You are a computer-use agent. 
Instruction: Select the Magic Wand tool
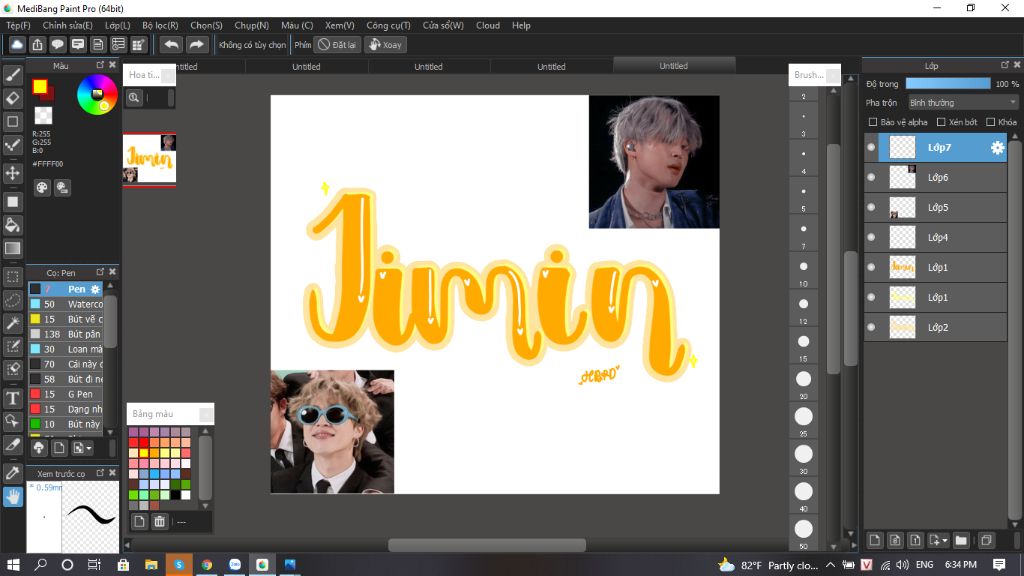[12, 323]
